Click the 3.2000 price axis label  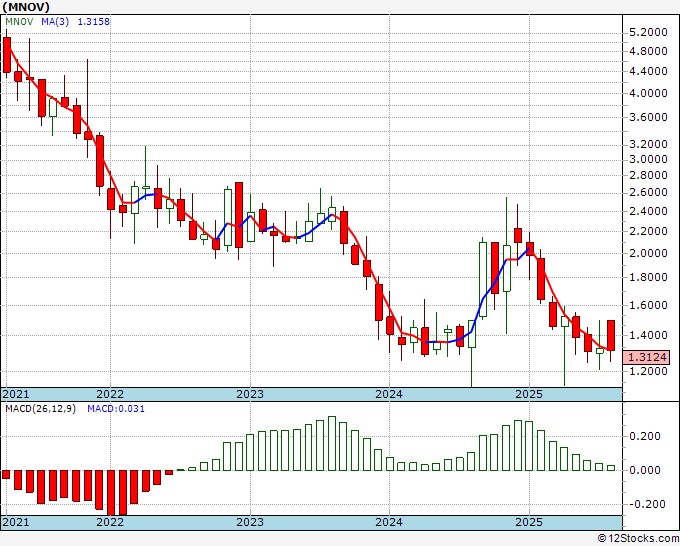coord(648,144)
